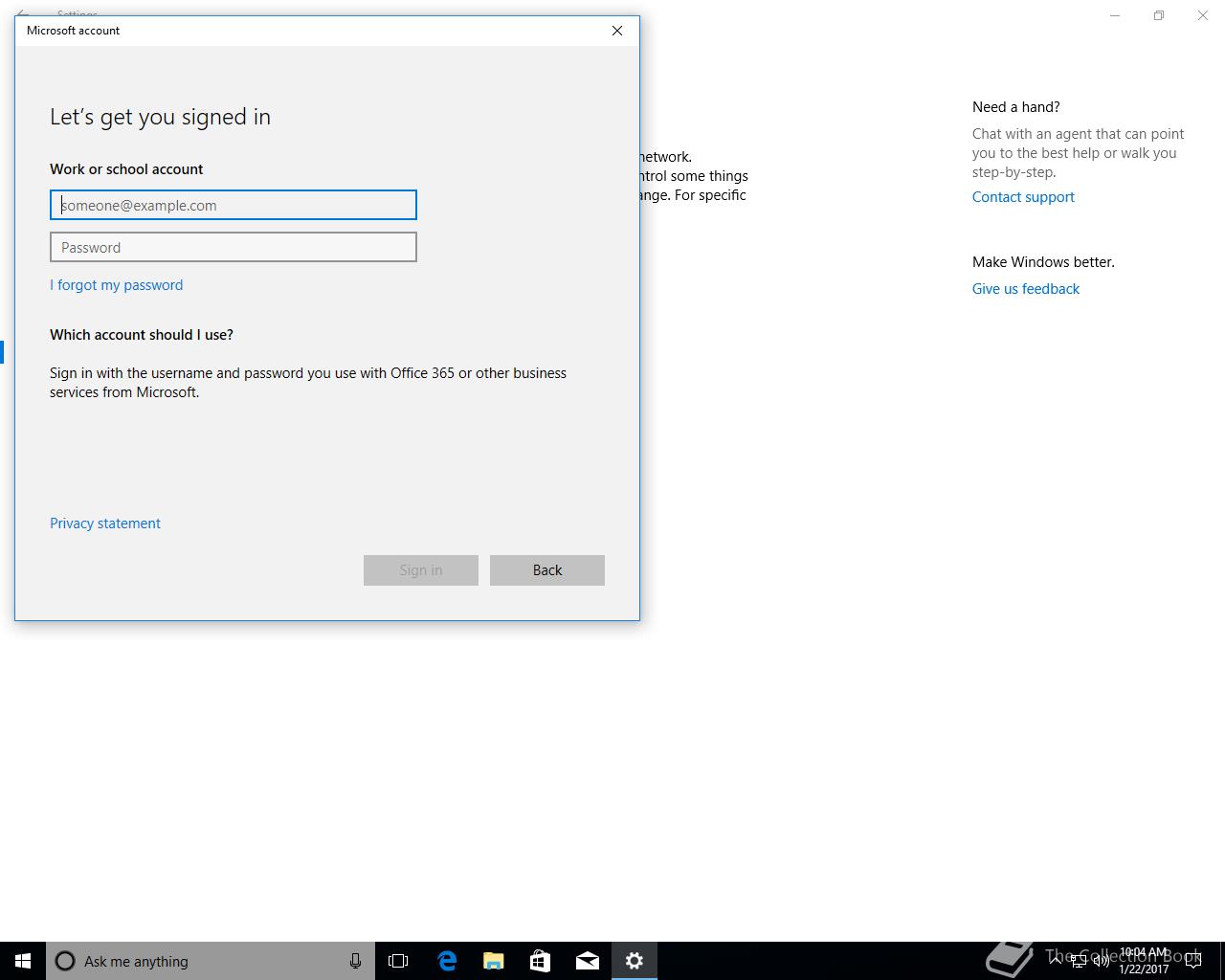The height and width of the screenshot is (980, 1225).
Task: Open the Action Center notifications icon
Action: pyautogui.click(x=1193, y=961)
